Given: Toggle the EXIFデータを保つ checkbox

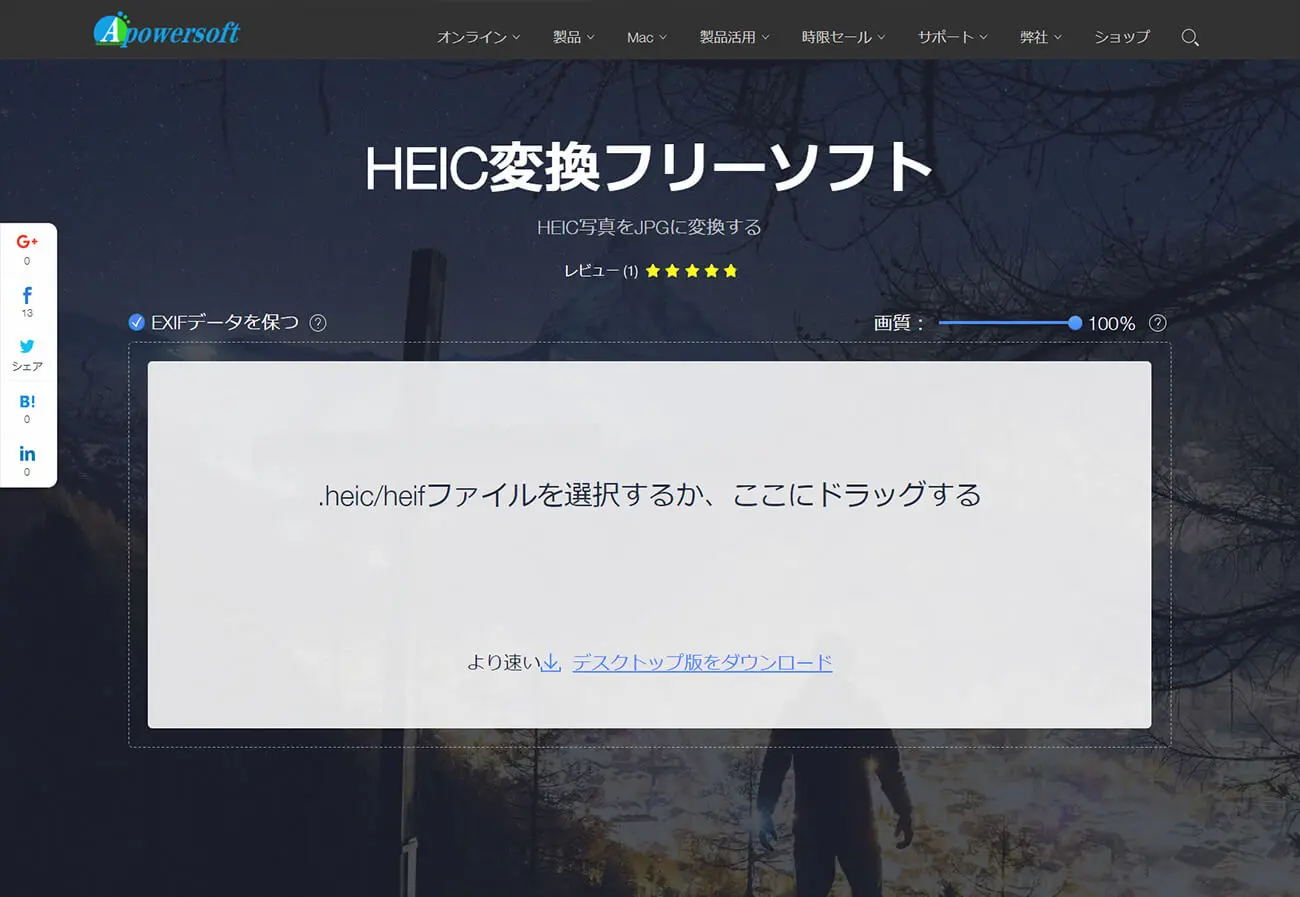Looking at the screenshot, I should [137, 322].
